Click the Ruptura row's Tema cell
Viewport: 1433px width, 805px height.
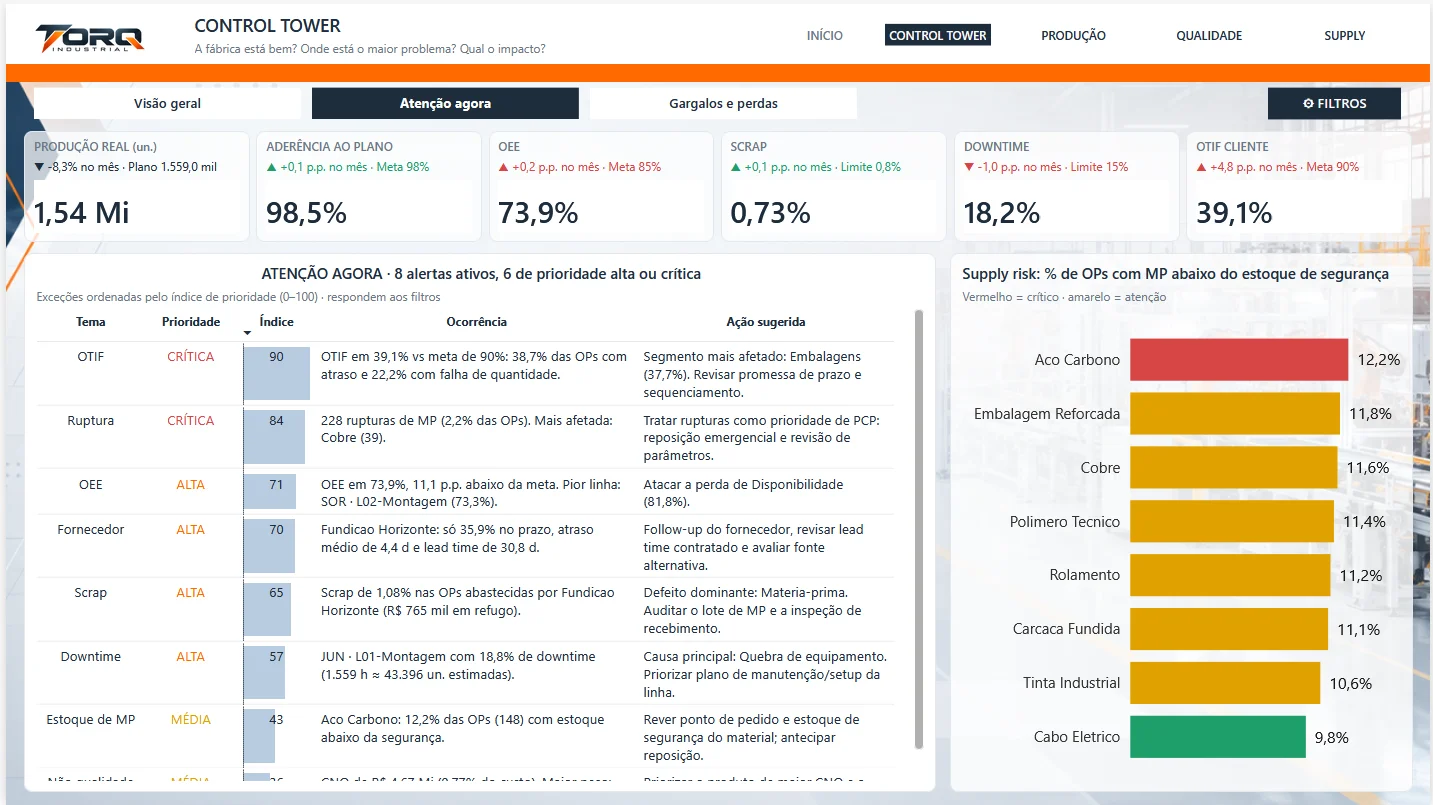[x=90, y=421]
